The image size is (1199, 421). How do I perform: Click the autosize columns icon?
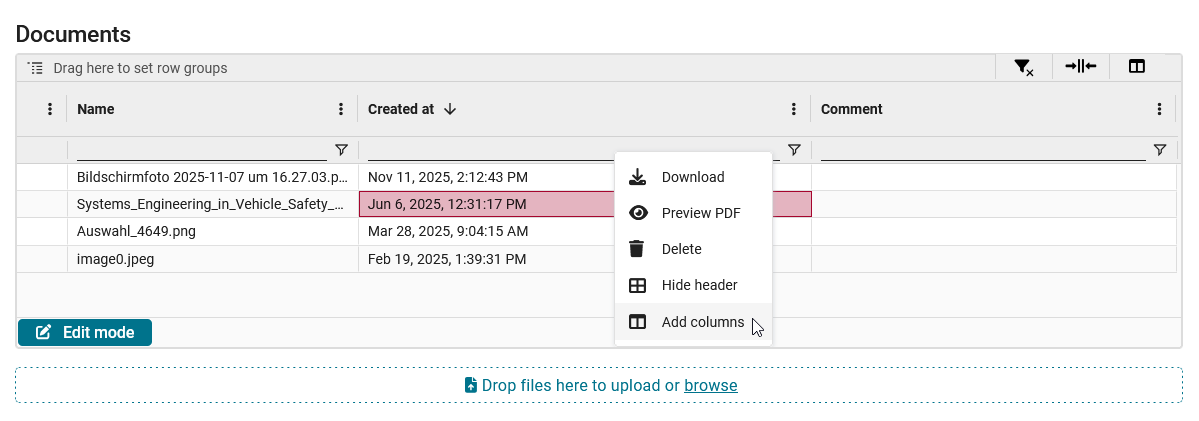[1080, 67]
